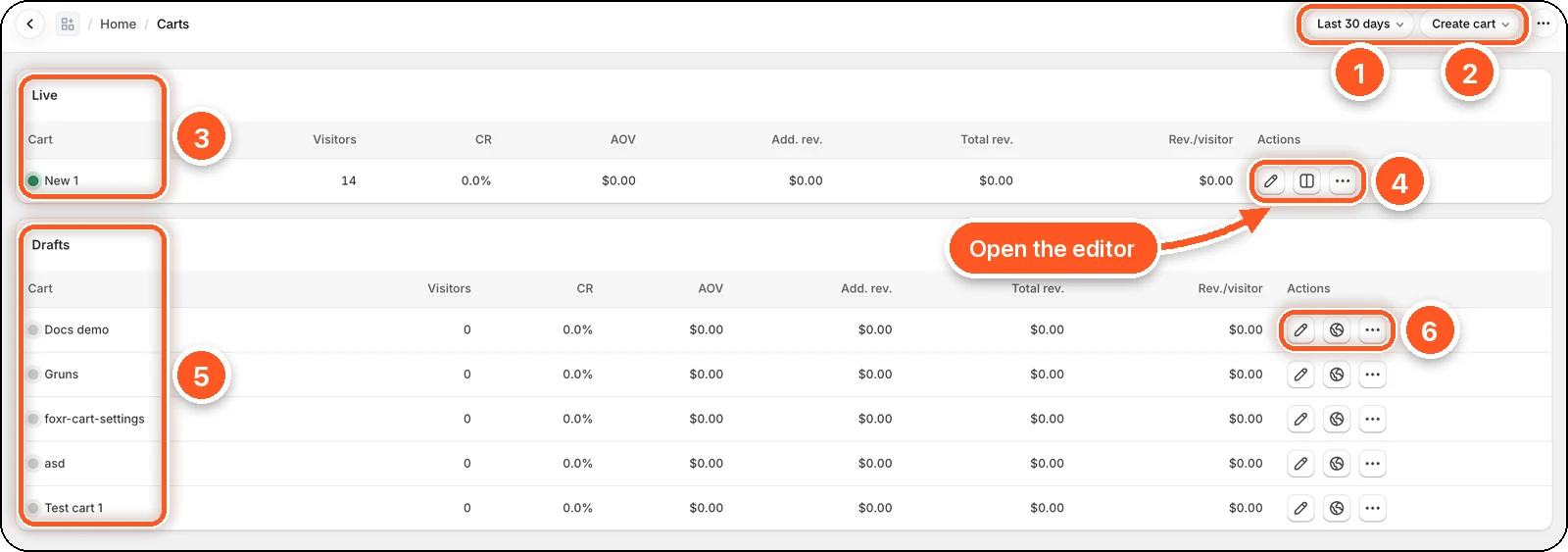Viewport: 1568px width, 552px height.
Task: Go to Home breadcrumb
Action: click(118, 24)
